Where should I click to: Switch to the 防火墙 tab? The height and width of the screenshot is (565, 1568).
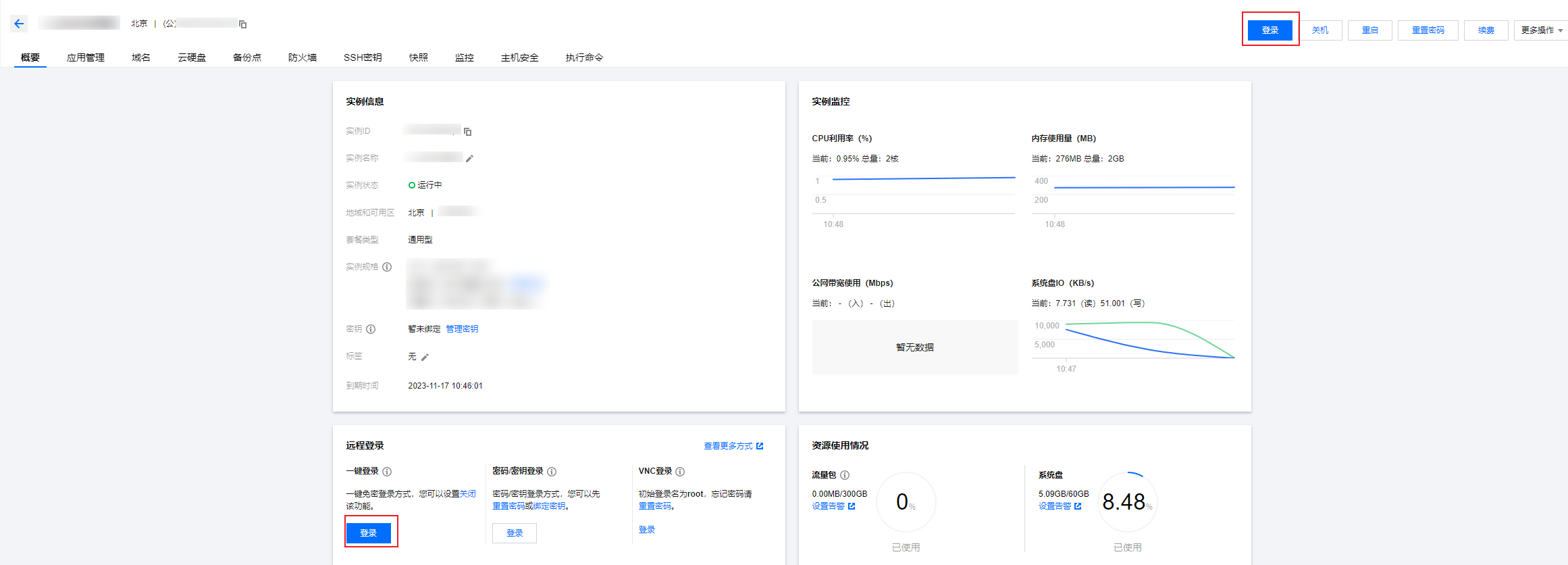(x=302, y=57)
